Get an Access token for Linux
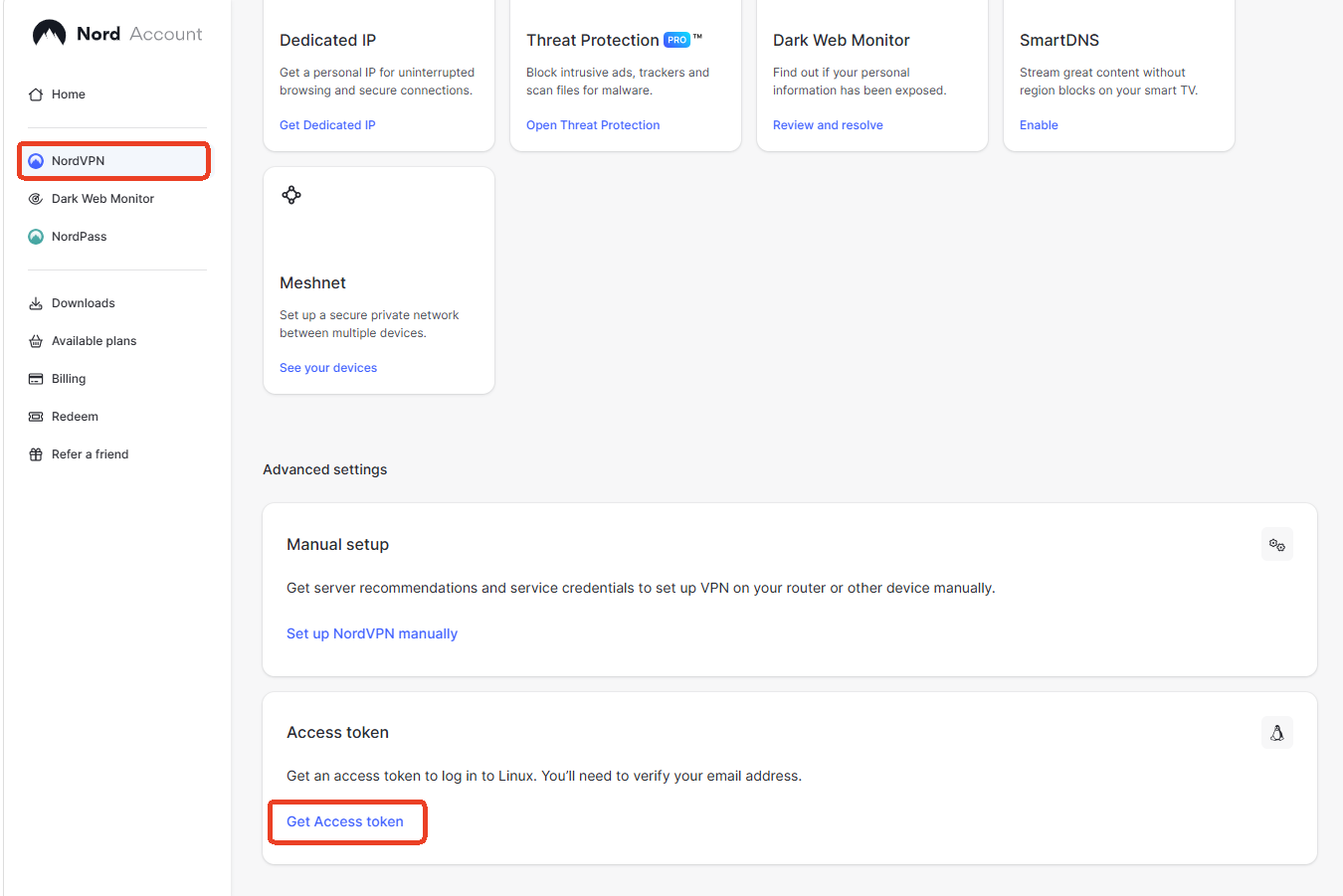The image size is (1343, 896). (x=346, y=821)
